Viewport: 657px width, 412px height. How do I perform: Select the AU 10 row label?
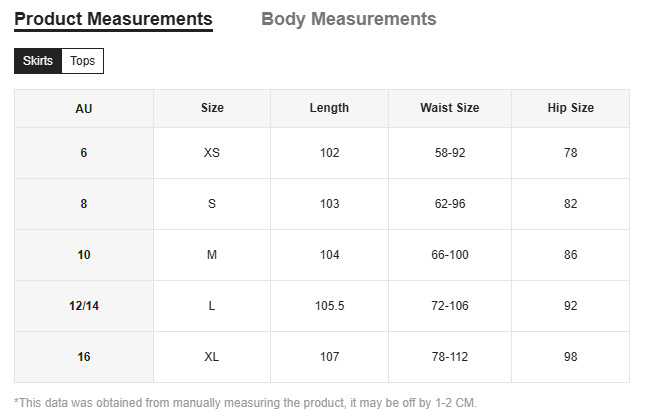[84, 255]
